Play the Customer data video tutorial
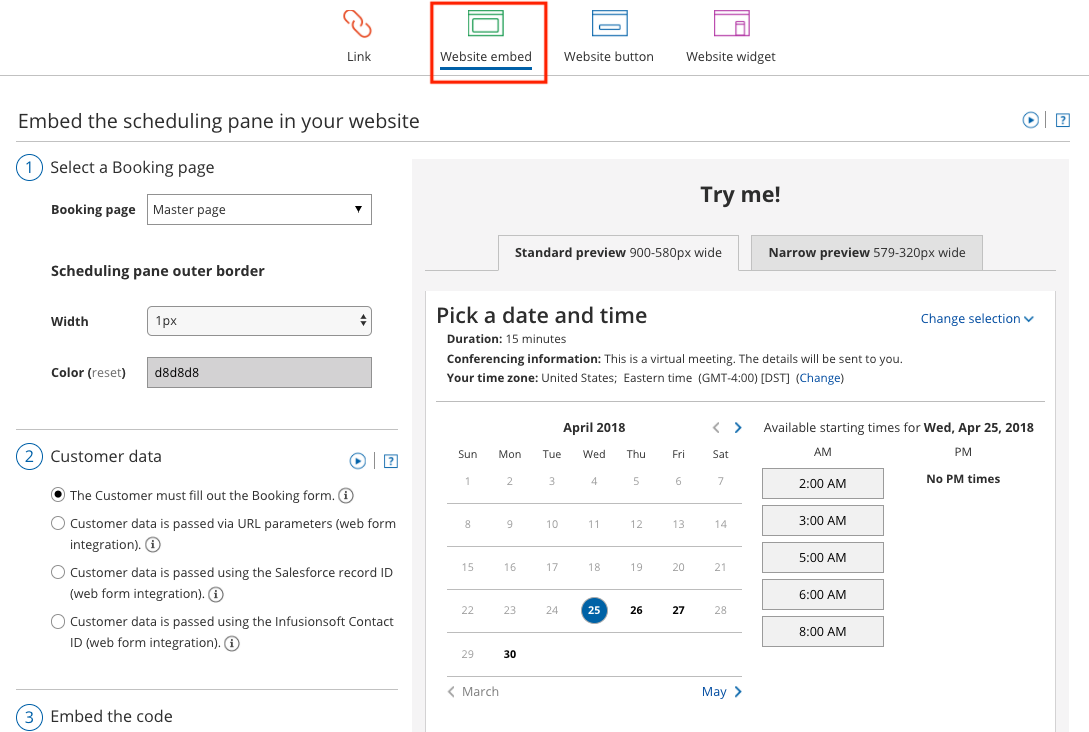Image resolution: width=1089 pixels, height=732 pixels. pyautogui.click(x=357, y=461)
